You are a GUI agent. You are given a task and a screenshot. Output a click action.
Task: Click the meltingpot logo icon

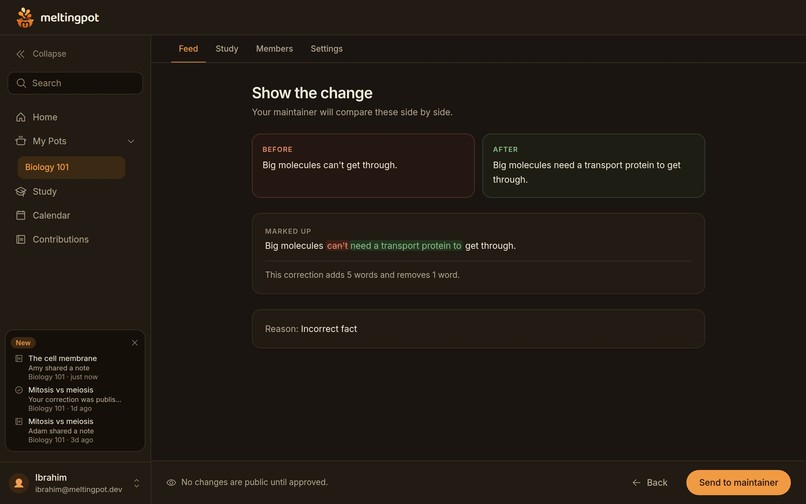25,17
